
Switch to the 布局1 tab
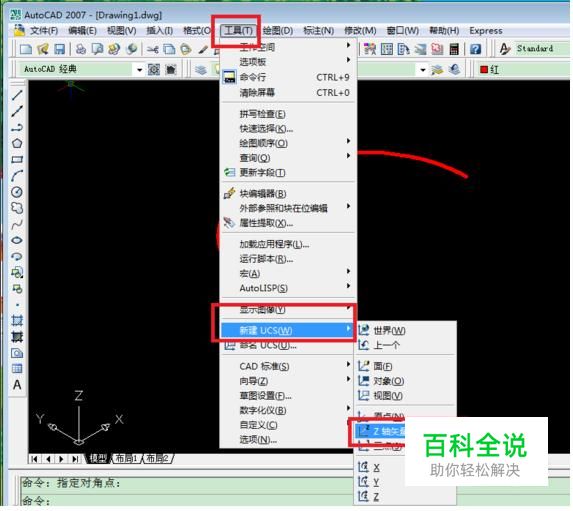(x=126, y=458)
